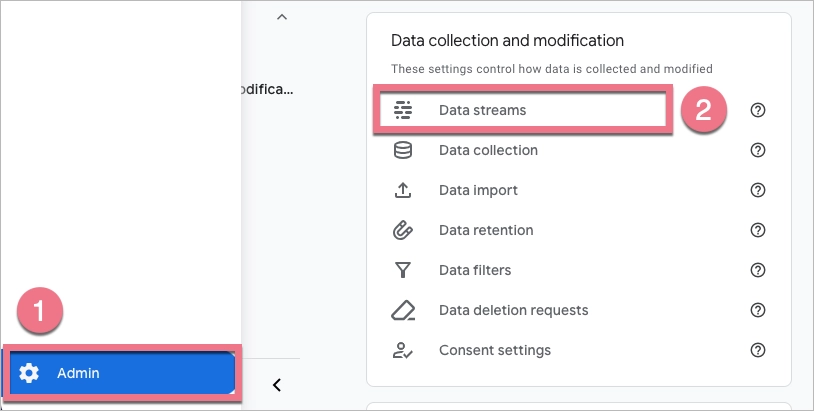Image resolution: width=814 pixels, height=411 pixels.
Task: Click the Data collection database icon
Action: tap(403, 150)
